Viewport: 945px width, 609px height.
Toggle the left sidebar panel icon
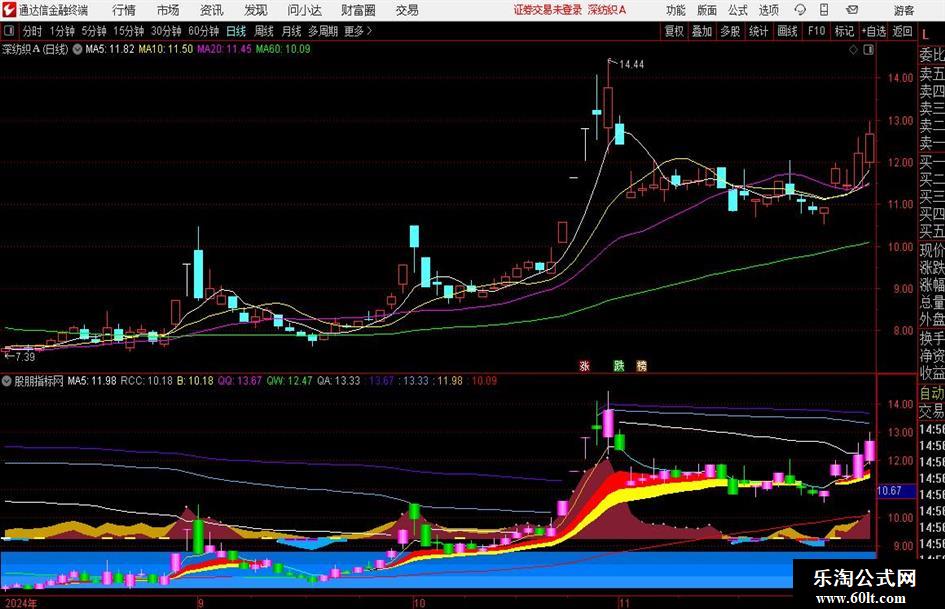coord(8,31)
